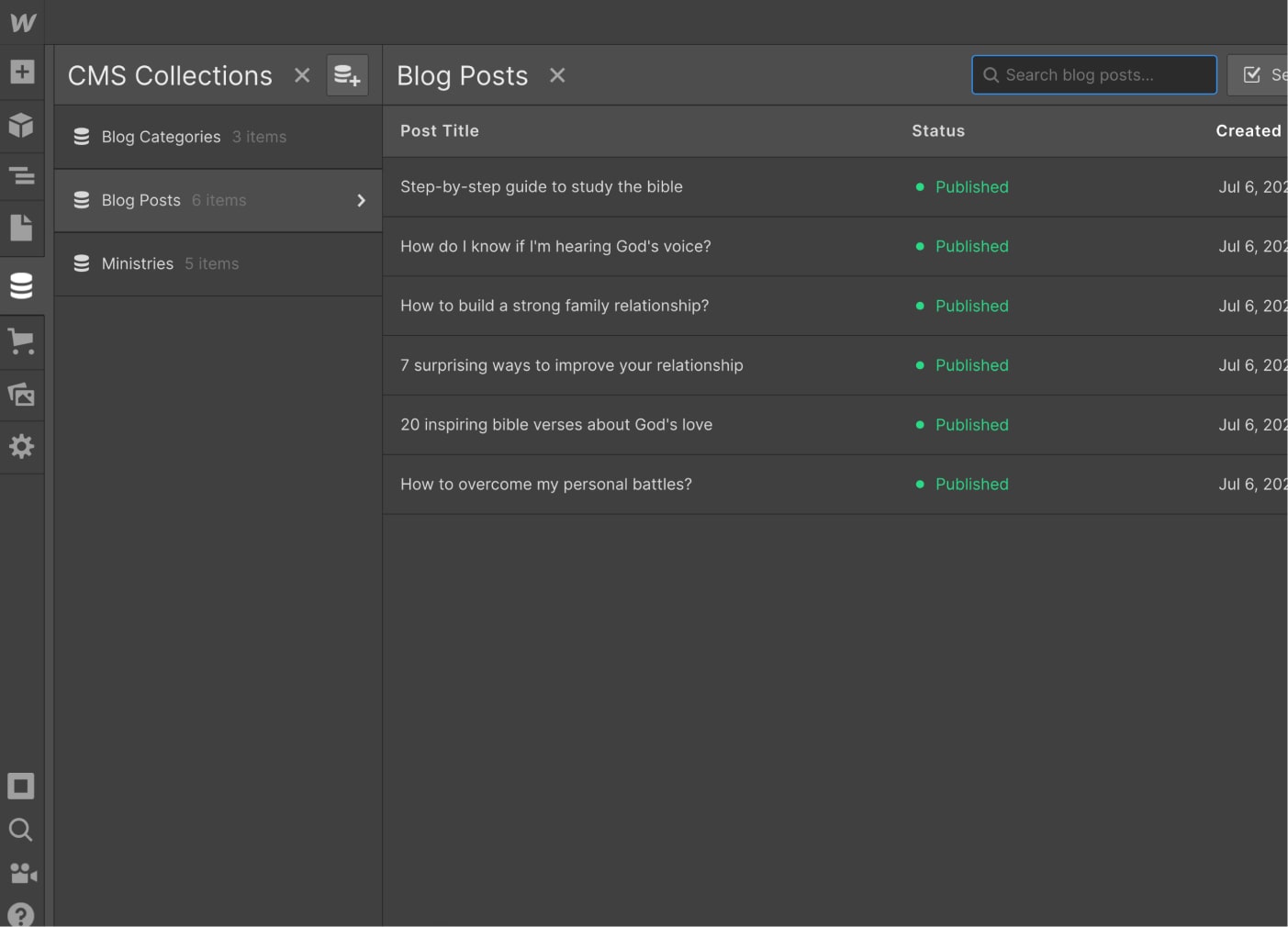Open video tutorials from the sidebar
1288x927 pixels.
pyautogui.click(x=21, y=873)
